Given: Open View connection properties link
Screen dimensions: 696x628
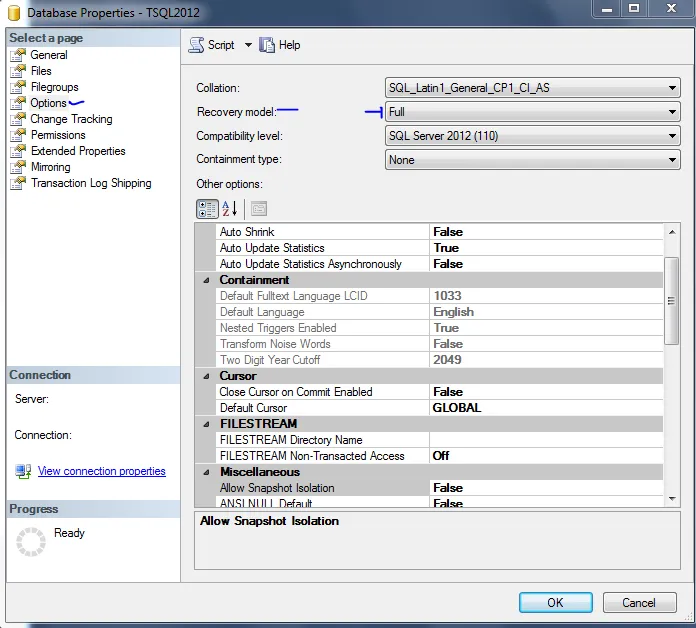Looking at the screenshot, I should click(102, 471).
